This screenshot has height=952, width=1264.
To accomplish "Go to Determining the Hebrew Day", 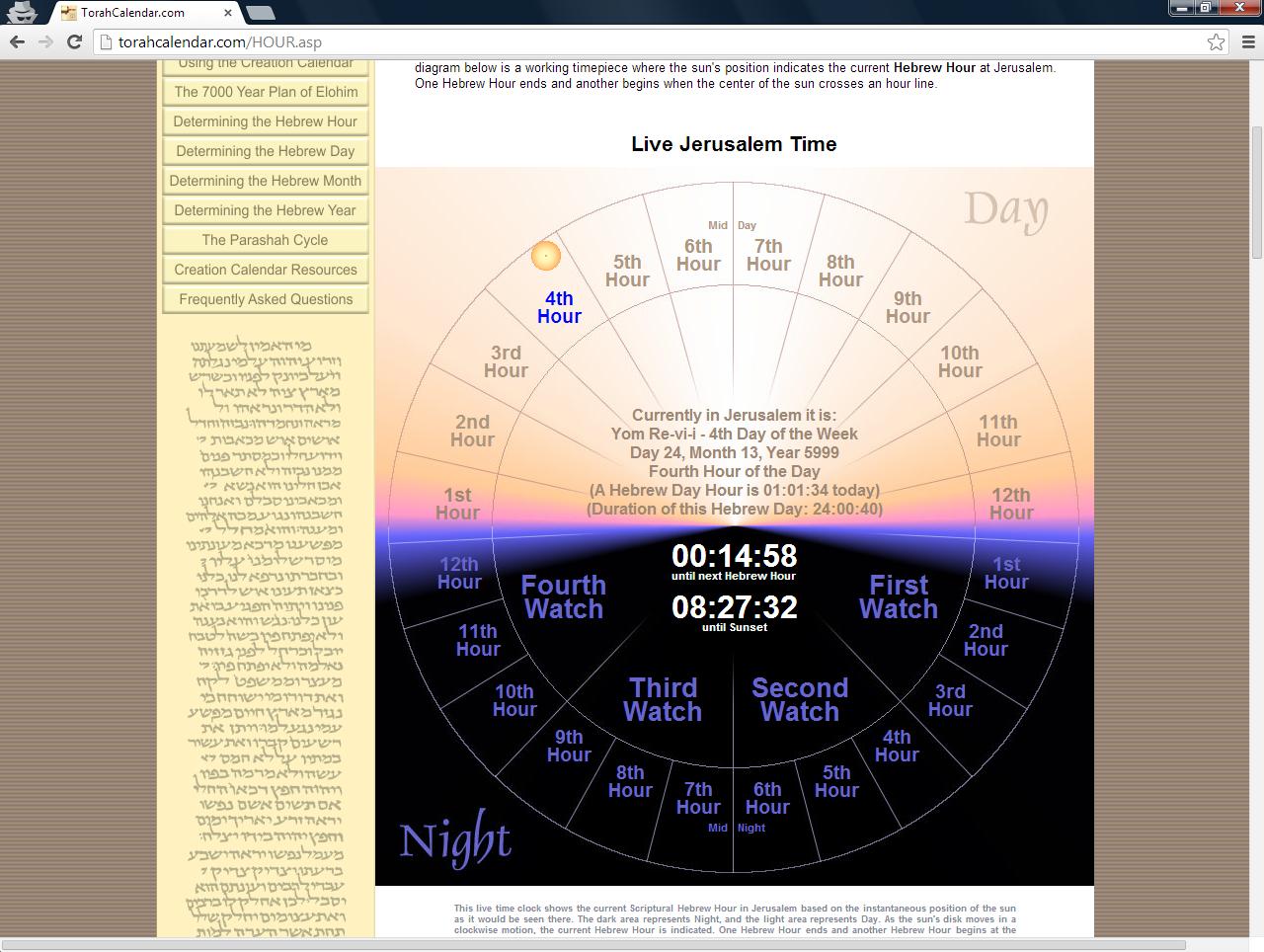I will 266,151.
